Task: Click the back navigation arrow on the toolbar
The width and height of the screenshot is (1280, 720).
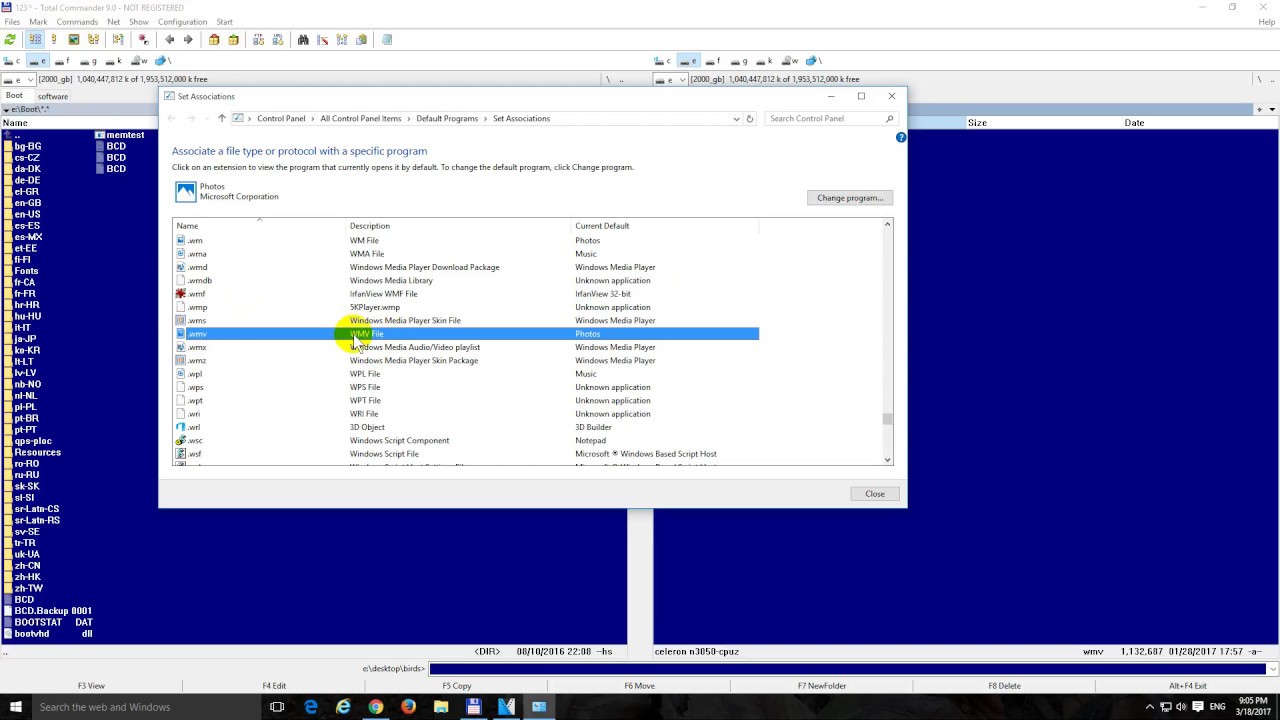Action: coord(170,39)
